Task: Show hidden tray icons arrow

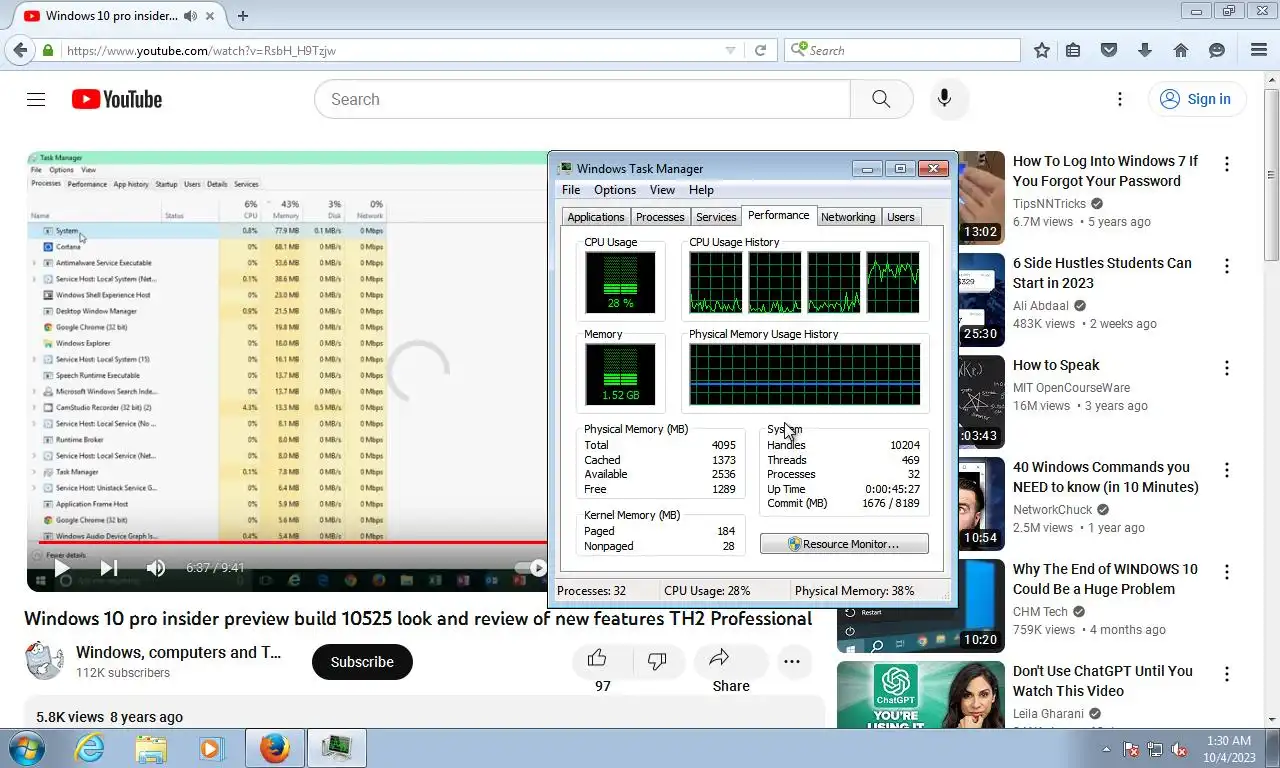Action: pos(1106,749)
